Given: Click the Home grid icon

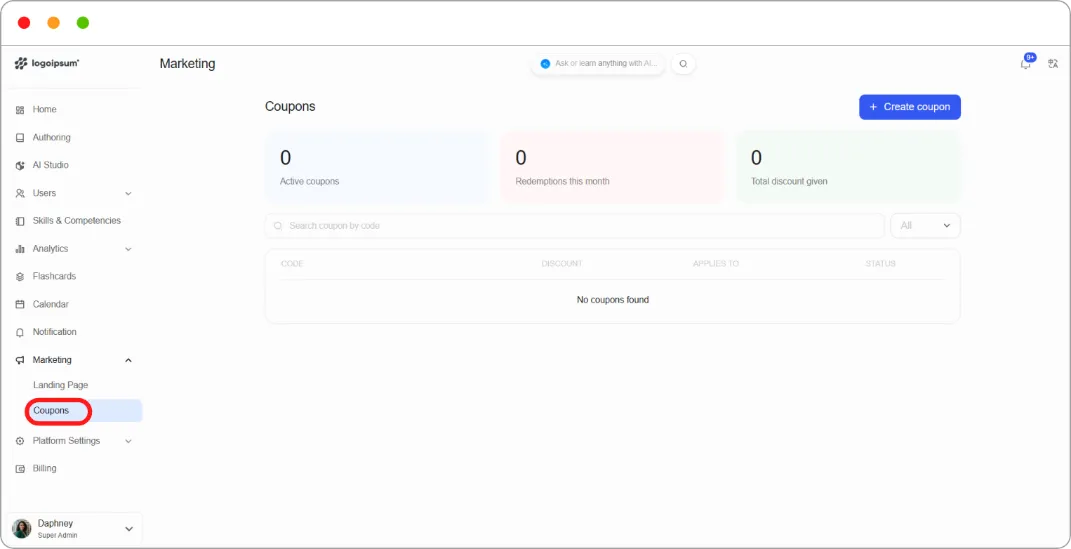Looking at the screenshot, I should pos(20,110).
